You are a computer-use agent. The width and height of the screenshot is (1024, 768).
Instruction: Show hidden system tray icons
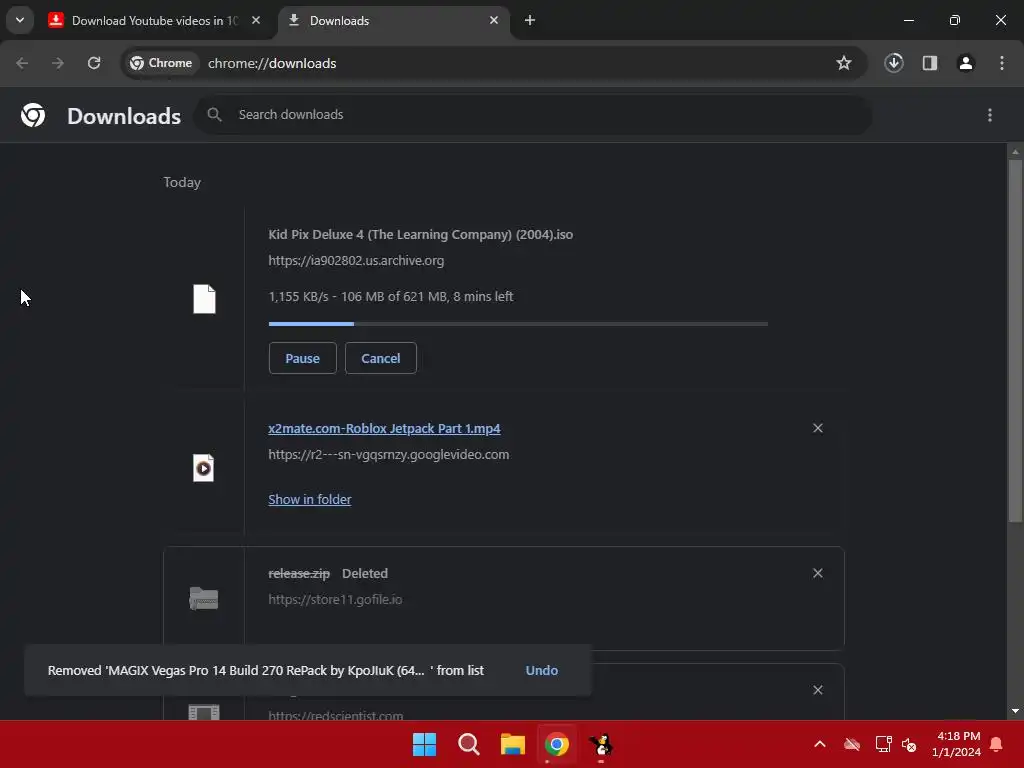[820, 744]
